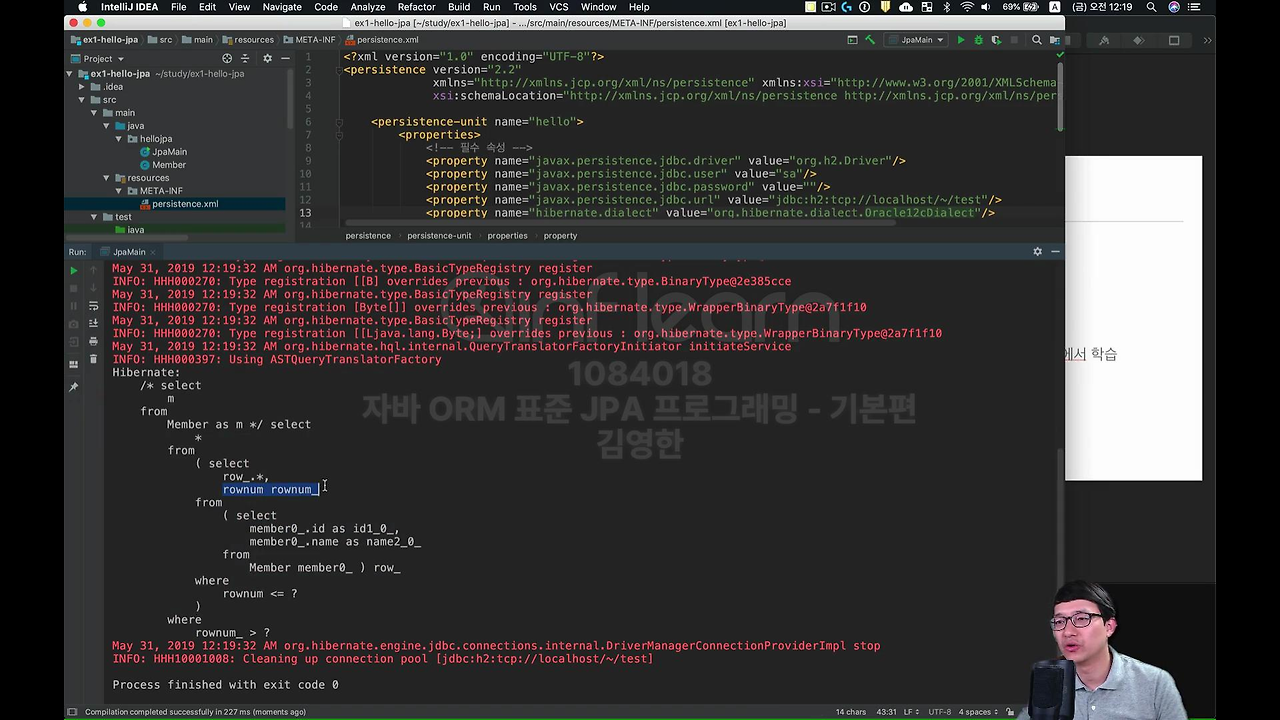Image resolution: width=1280 pixels, height=720 pixels.
Task: Collapse the src folder in tree
Action: pyautogui.click(x=82, y=100)
